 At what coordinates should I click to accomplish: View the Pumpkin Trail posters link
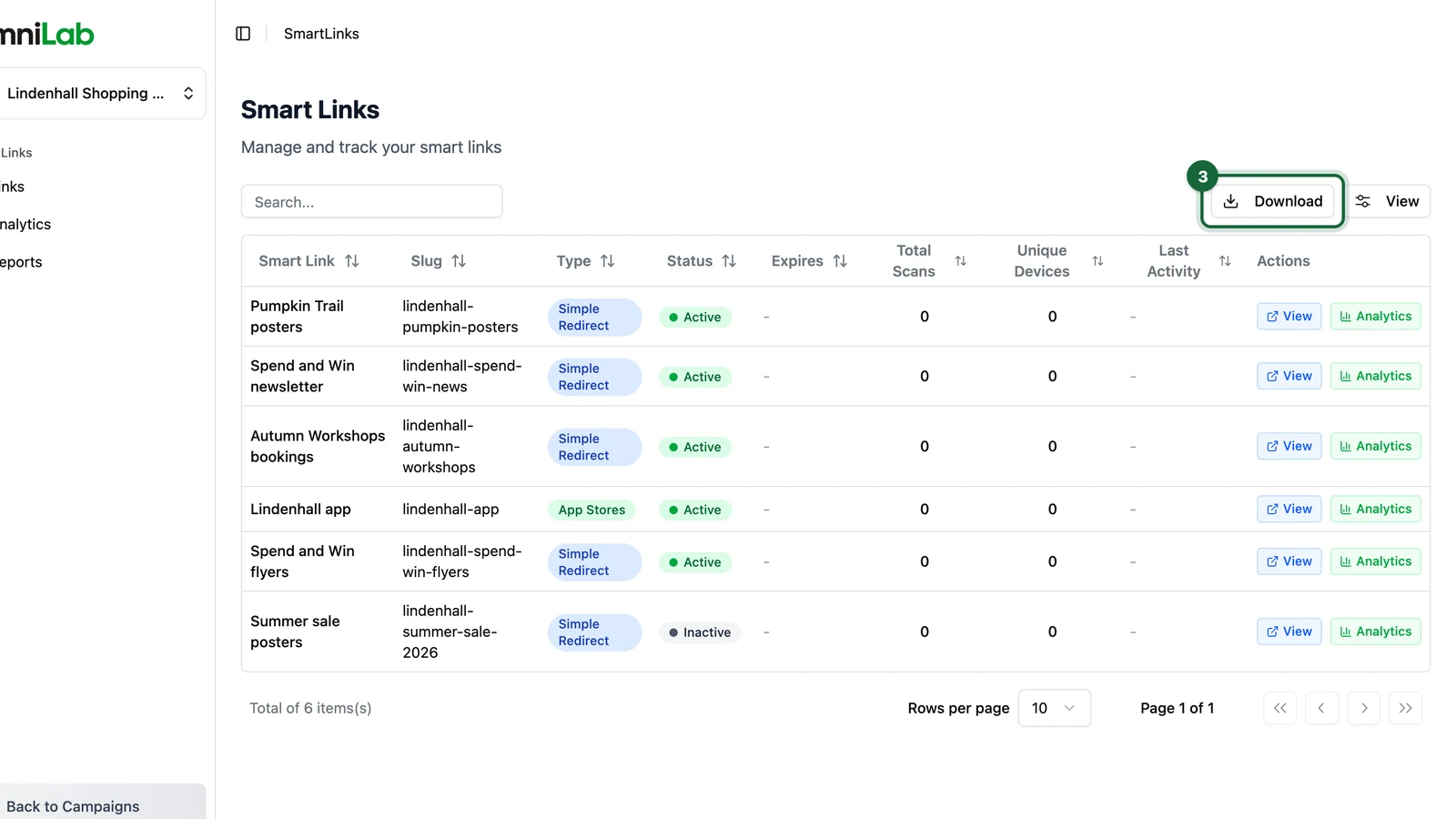coord(1289,317)
